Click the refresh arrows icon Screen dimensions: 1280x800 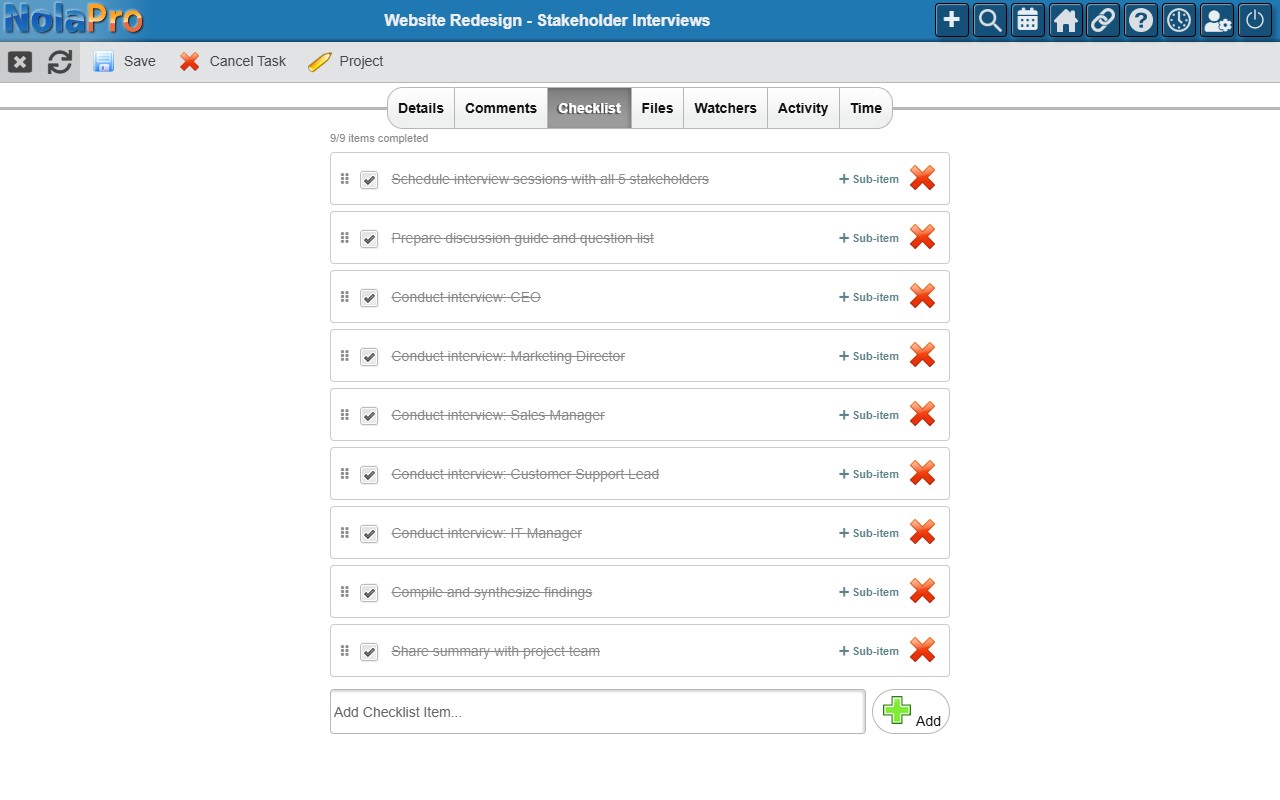click(60, 62)
